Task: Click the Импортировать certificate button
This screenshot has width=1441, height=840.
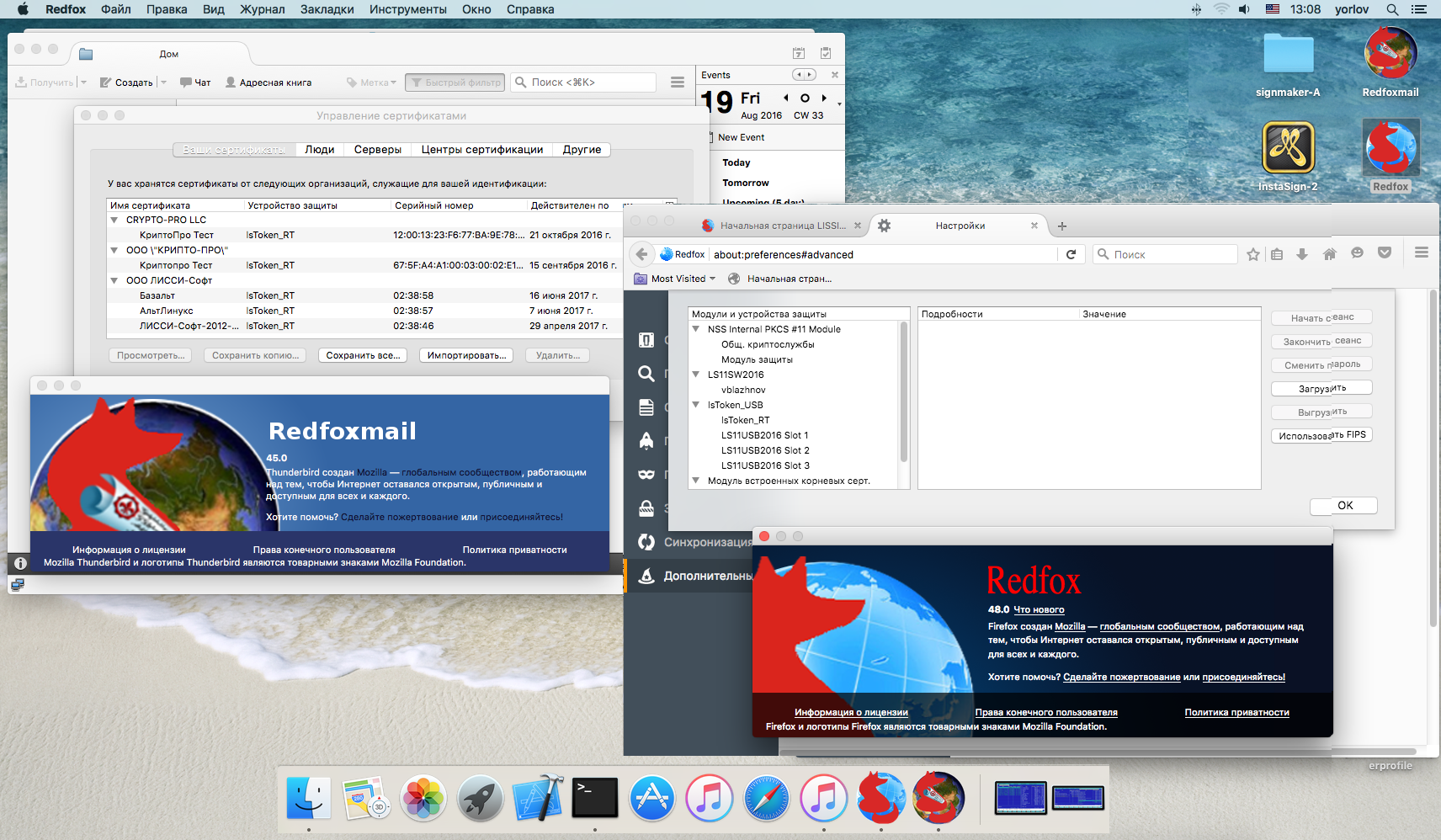Action: coord(466,355)
